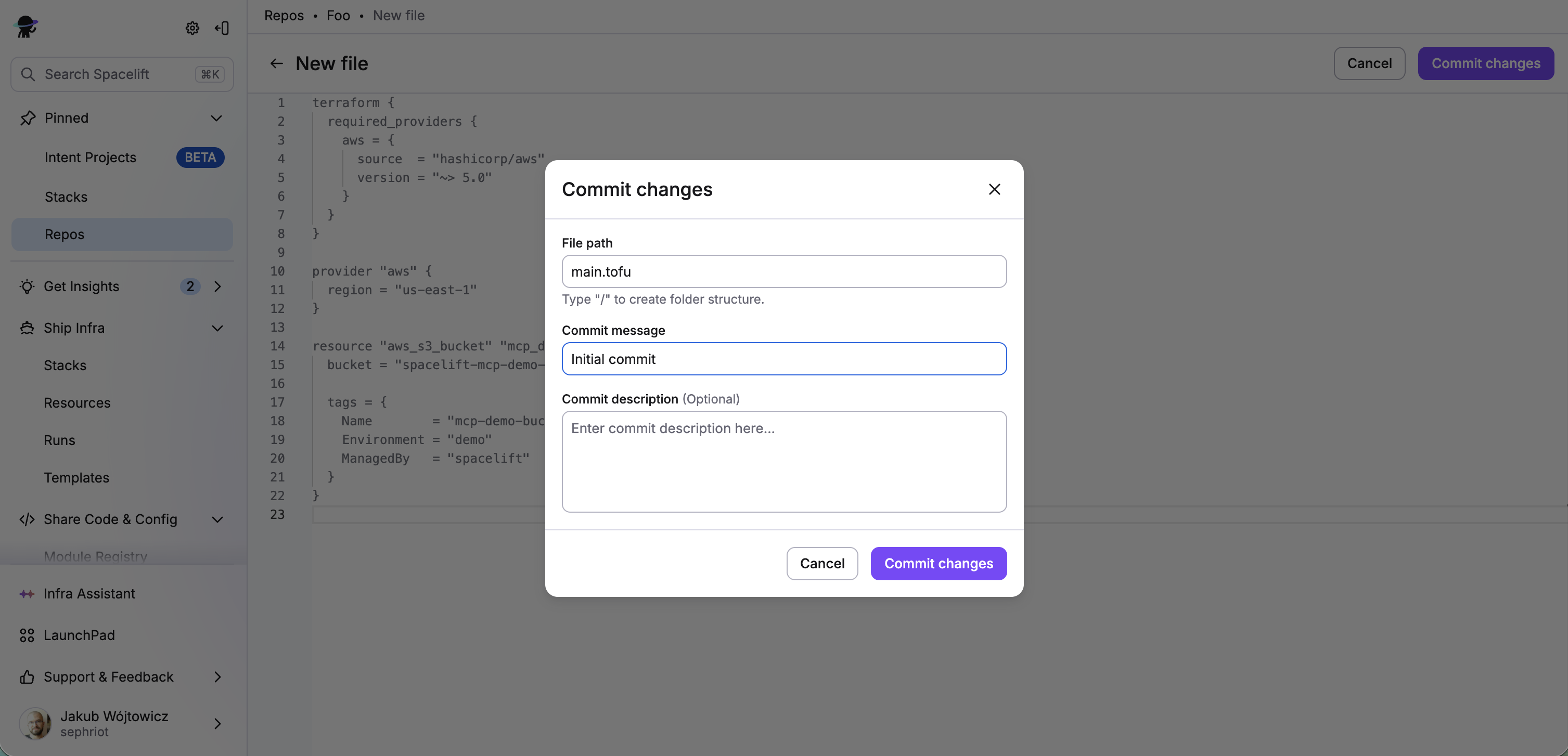Open the settings gear icon

192,28
